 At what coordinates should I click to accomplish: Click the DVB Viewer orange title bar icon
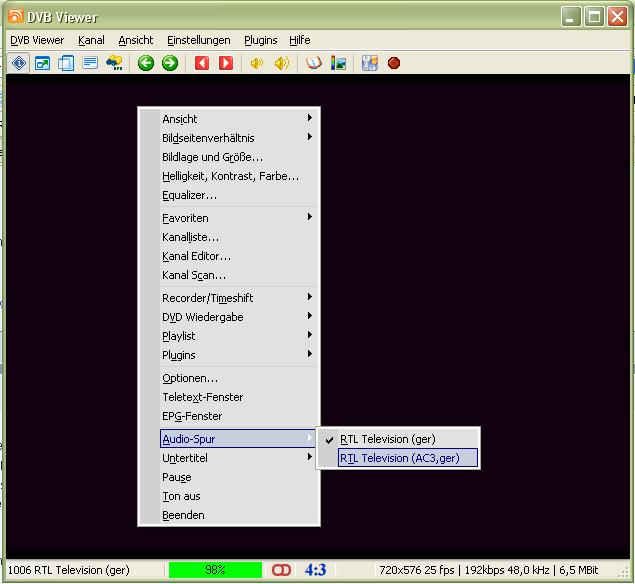(x=16, y=17)
